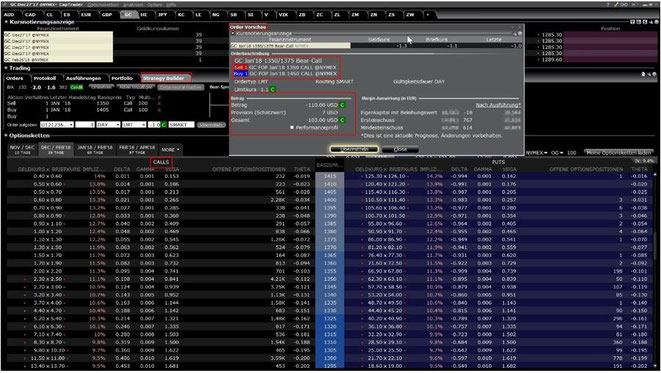Image resolution: width=661 pixels, height=373 pixels.
Task: Click the quantity input field in order row
Action: pos(85,125)
